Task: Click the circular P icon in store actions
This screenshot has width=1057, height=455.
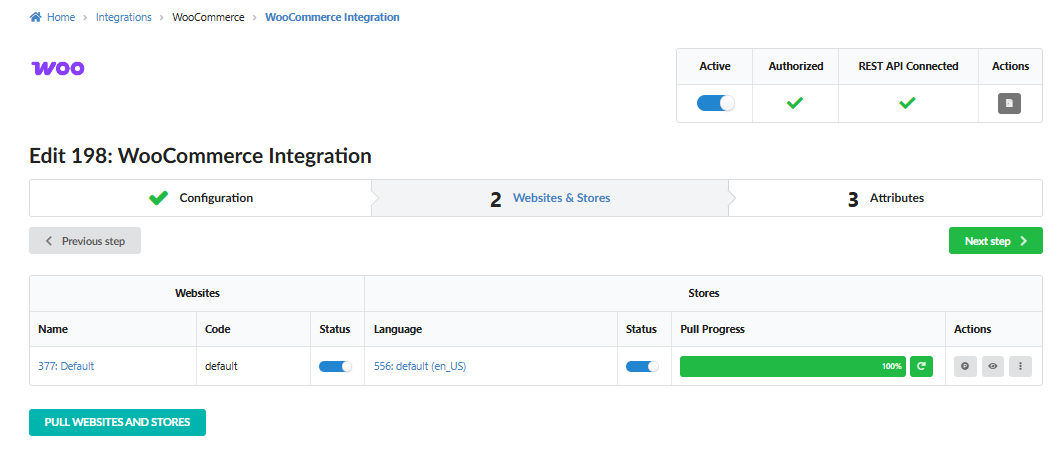Action: pos(965,366)
